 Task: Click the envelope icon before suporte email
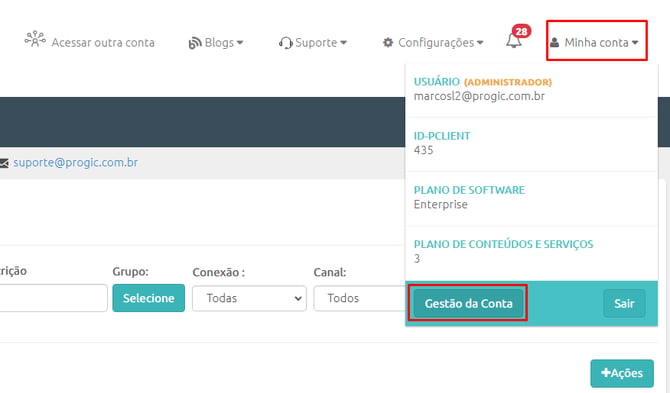[4, 163]
